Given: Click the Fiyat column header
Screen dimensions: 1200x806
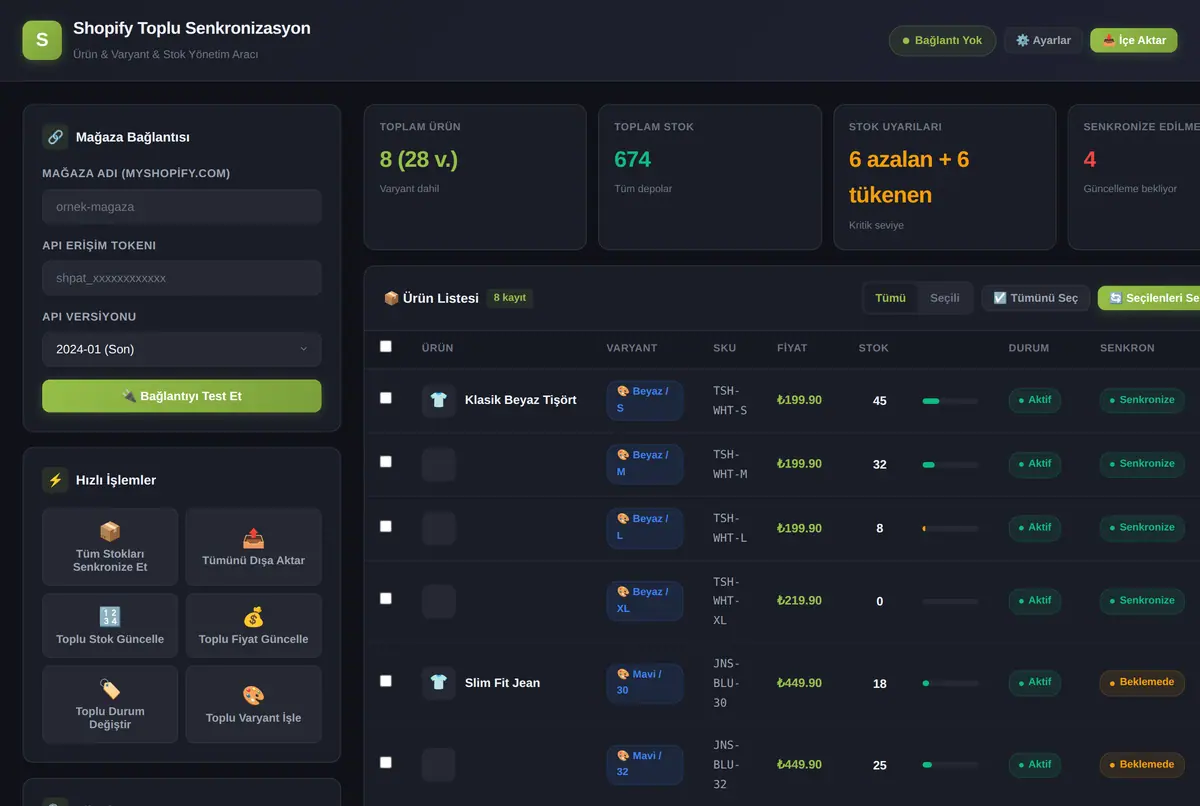Looking at the screenshot, I should [x=792, y=348].
